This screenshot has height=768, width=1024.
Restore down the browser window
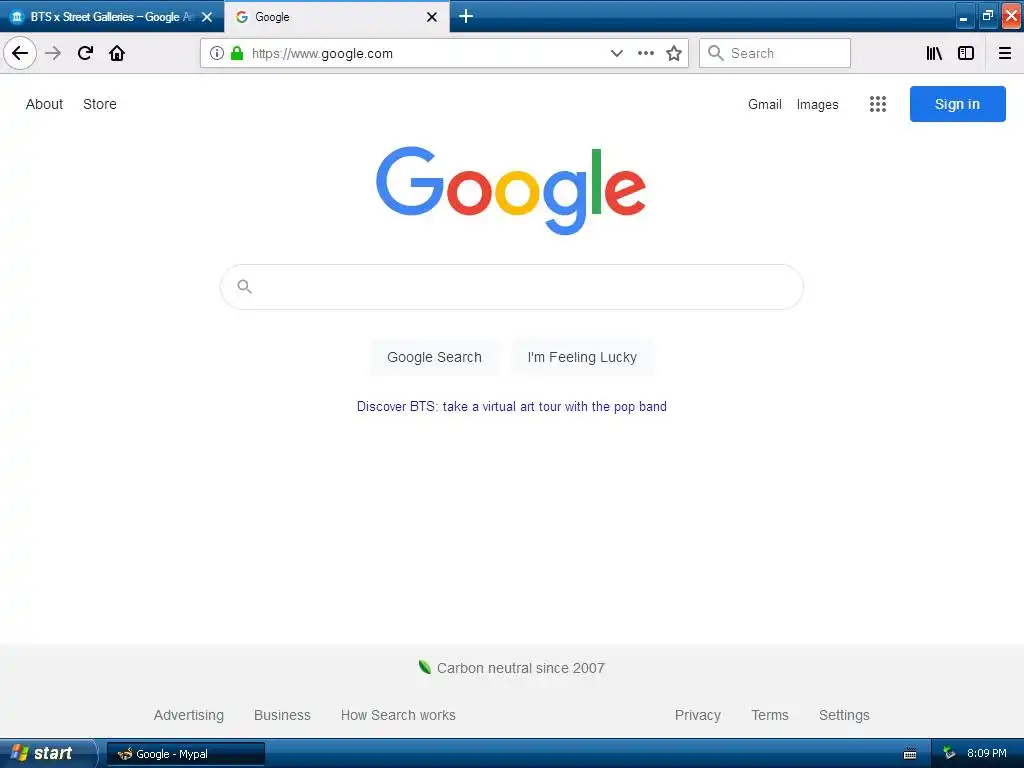(987, 16)
